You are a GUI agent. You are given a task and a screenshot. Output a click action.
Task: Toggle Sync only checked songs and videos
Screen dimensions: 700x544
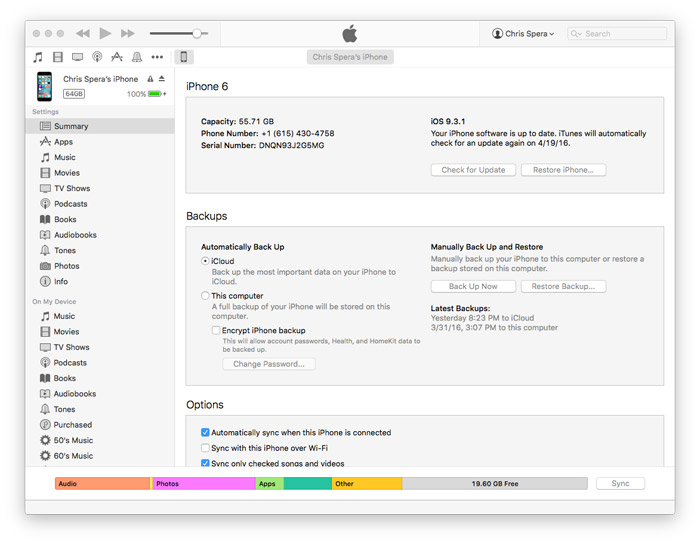pos(205,463)
